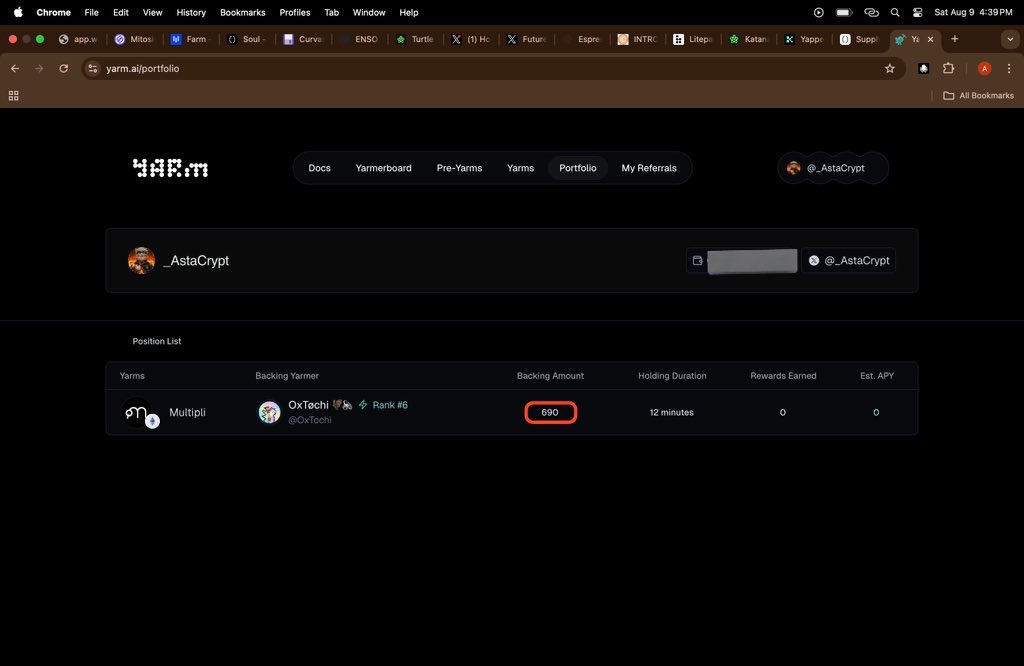Open the All Bookmarks folder
This screenshot has width=1024, height=666.
pyautogui.click(x=978, y=96)
